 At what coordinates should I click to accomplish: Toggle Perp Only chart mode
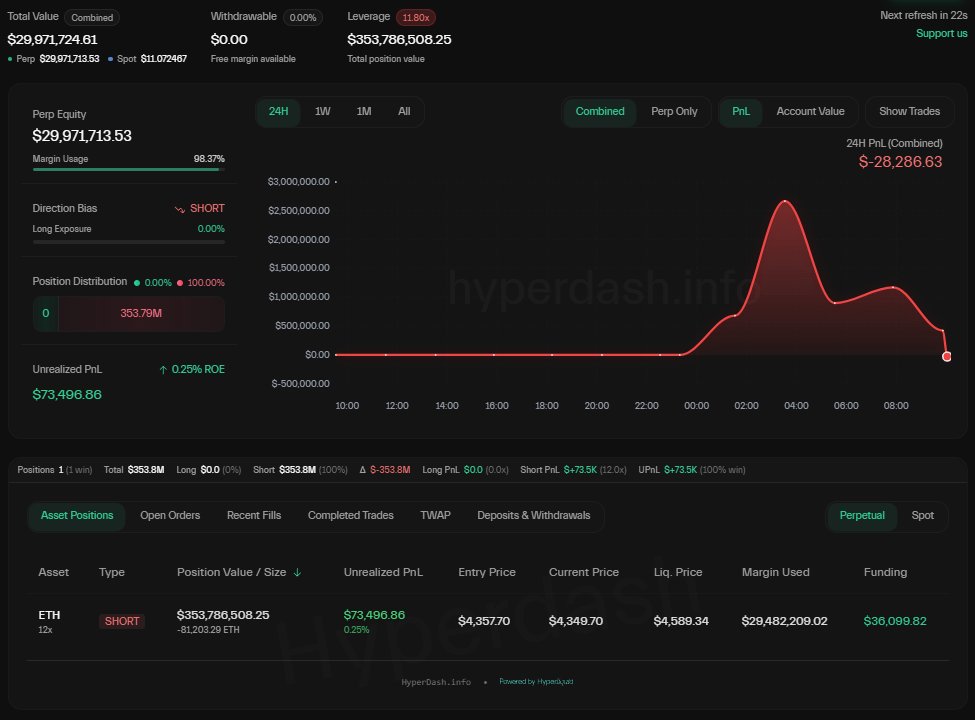tap(674, 111)
